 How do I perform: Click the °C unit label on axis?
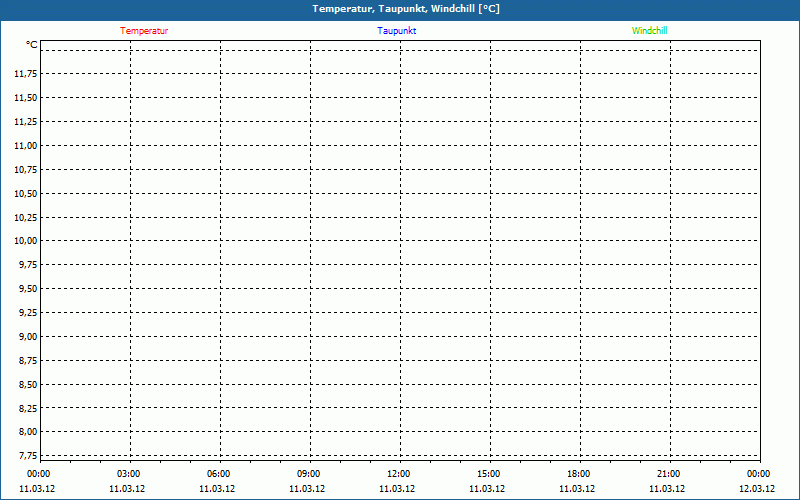[x=32, y=45]
